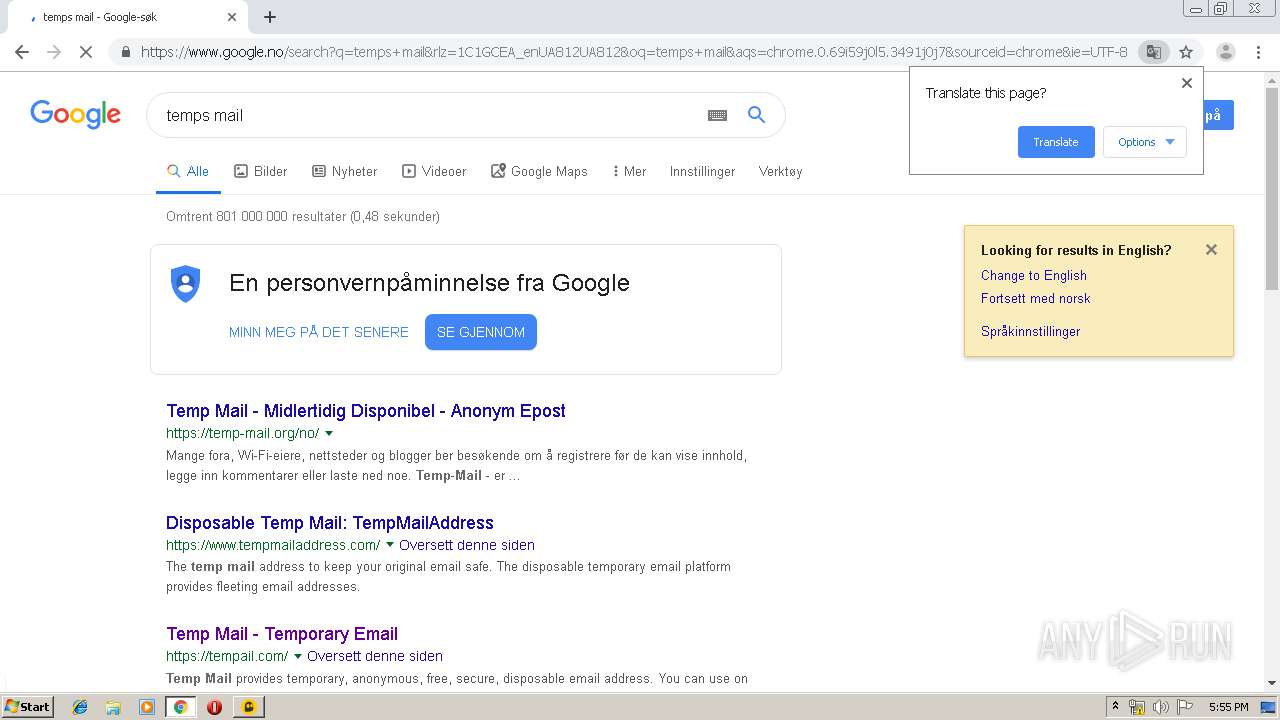Click the Google logo
The height and width of the screenshot is (720, 1280).
tap(75, 114)
